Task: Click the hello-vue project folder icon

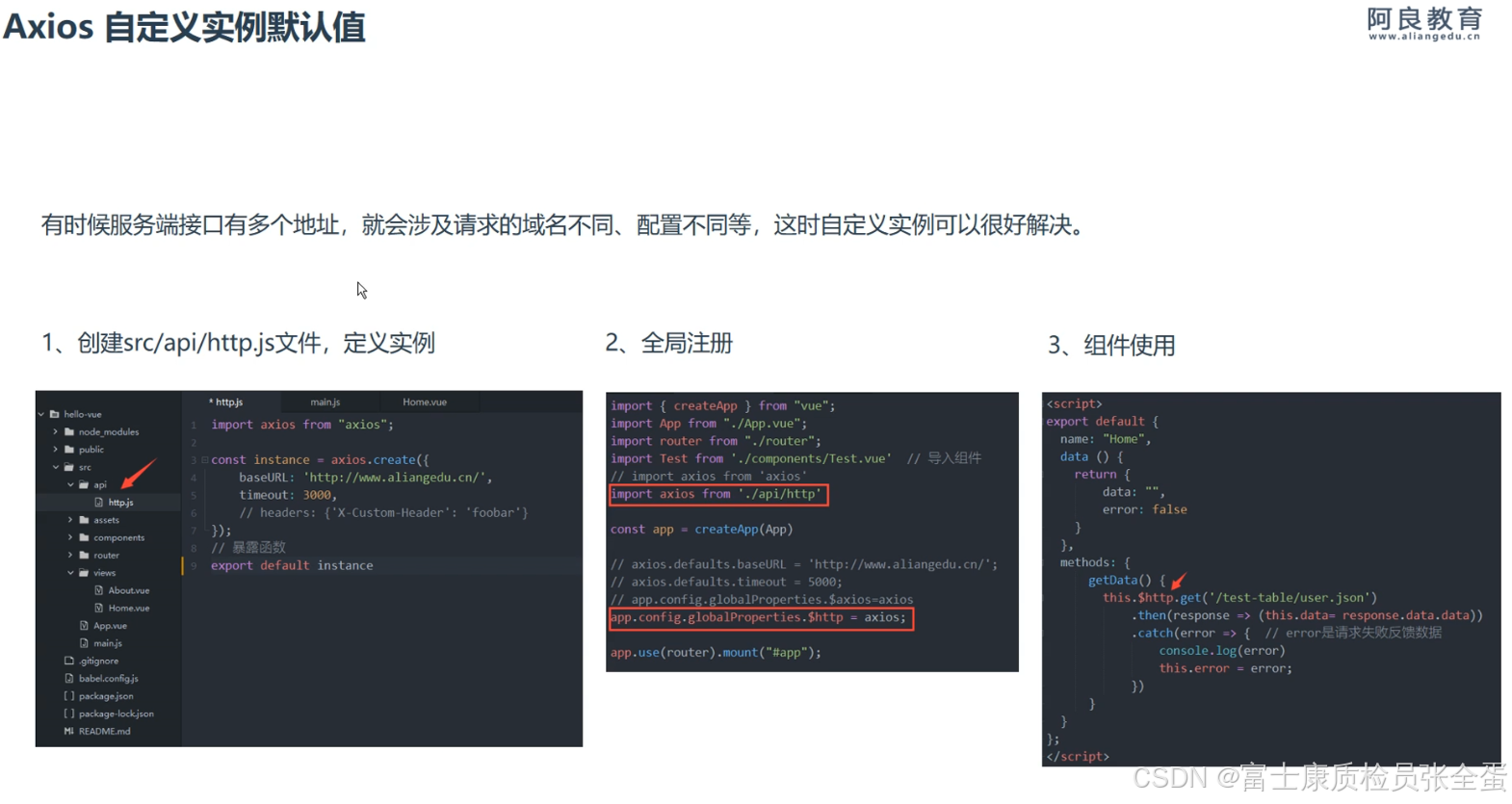Action: [x=55, y=414]
